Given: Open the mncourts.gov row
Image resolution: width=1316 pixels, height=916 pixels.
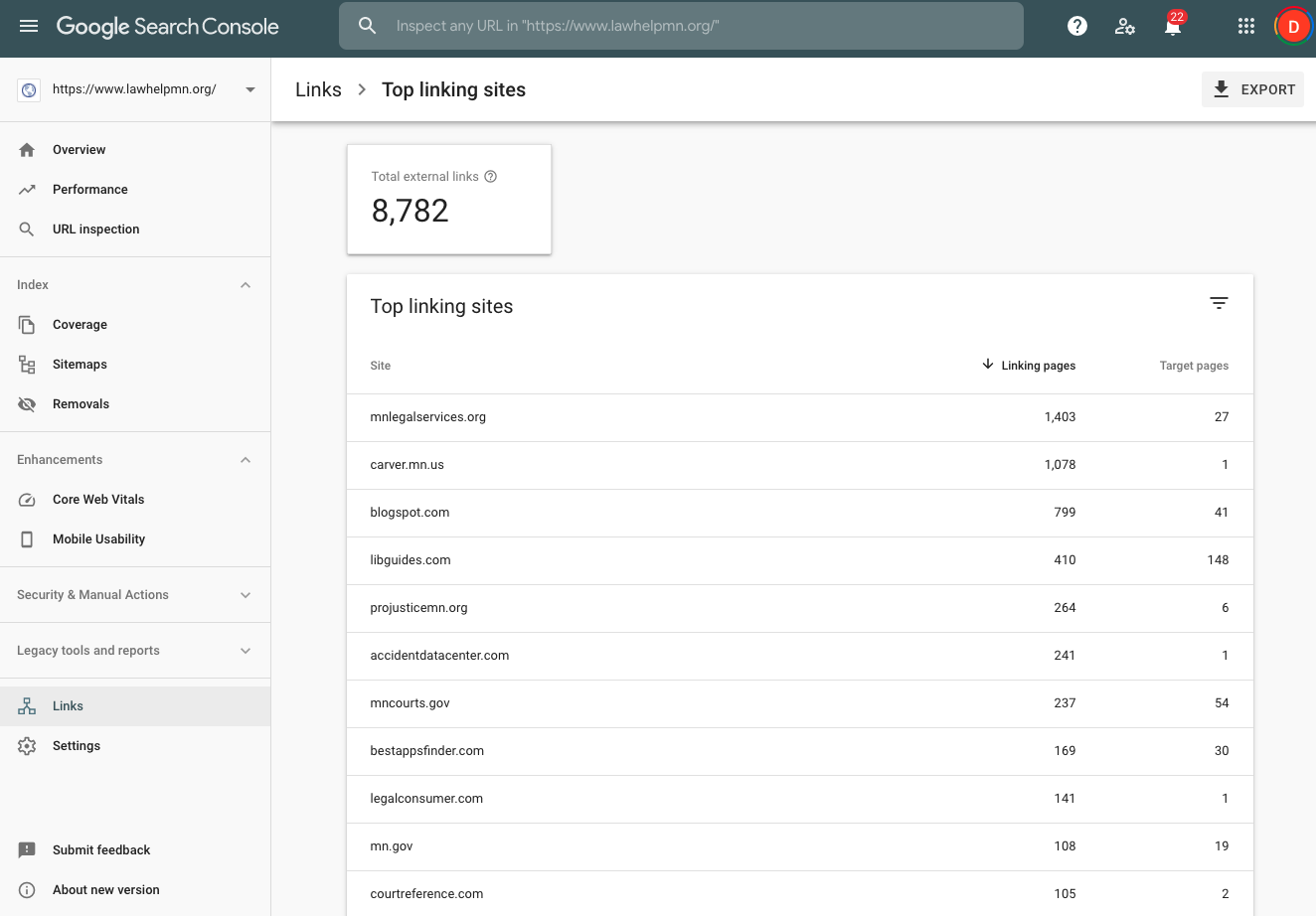Looking at the screenshot, I should pyautogui.click(x=800, y=703).
